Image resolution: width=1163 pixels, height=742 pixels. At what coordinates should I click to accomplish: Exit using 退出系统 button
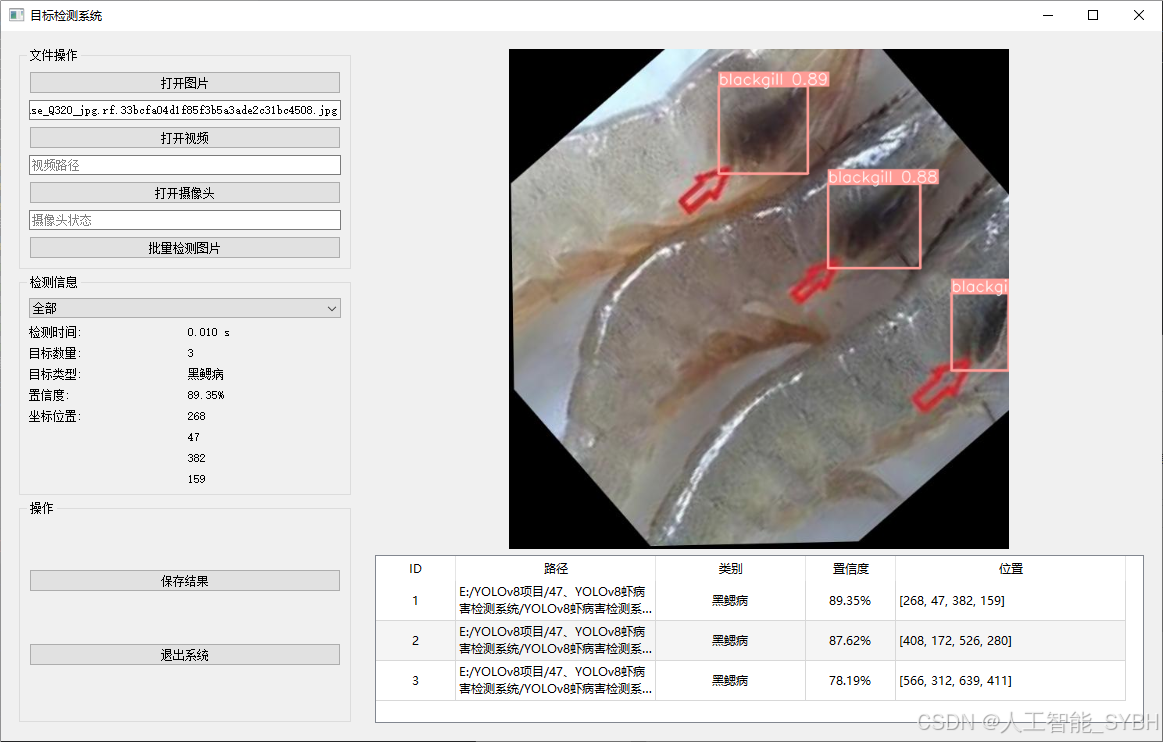click(185, 655)
